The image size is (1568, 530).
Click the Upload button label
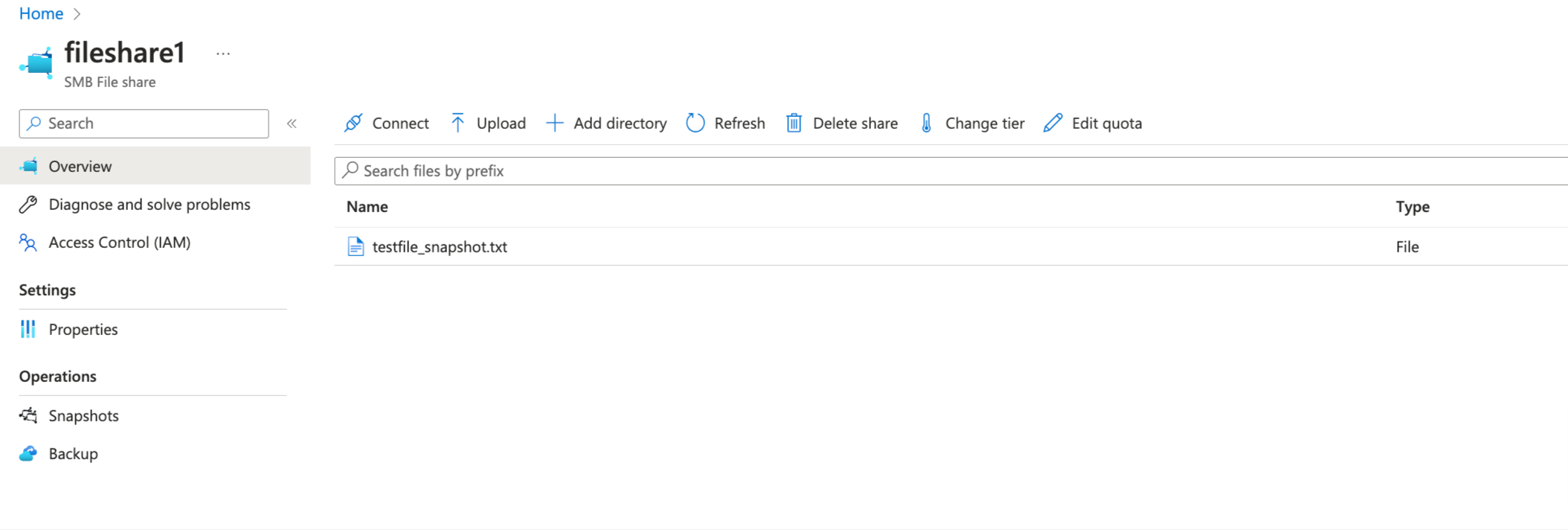pyautogui.click(x=501, y=124)
